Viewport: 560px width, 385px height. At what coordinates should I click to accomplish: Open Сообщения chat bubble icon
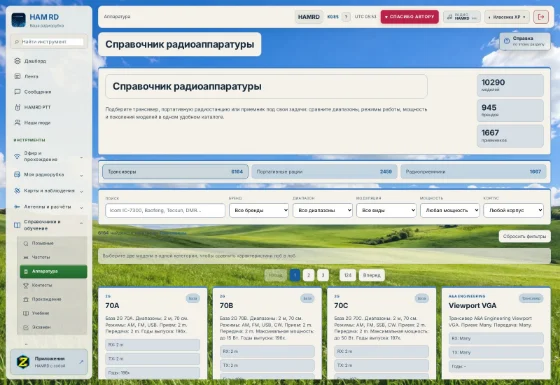17,92
